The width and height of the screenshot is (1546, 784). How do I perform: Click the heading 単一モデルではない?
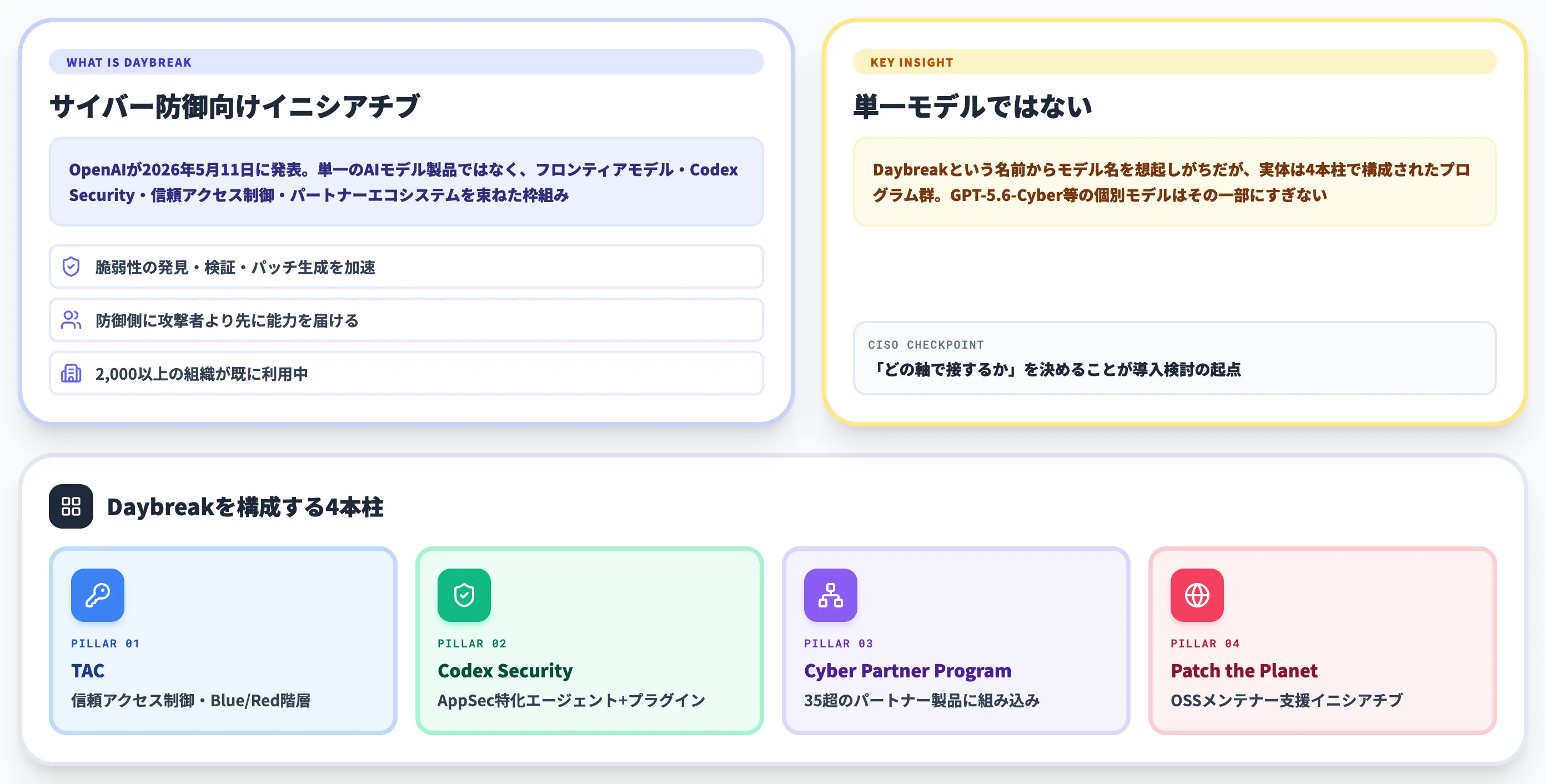click(972, 106)
